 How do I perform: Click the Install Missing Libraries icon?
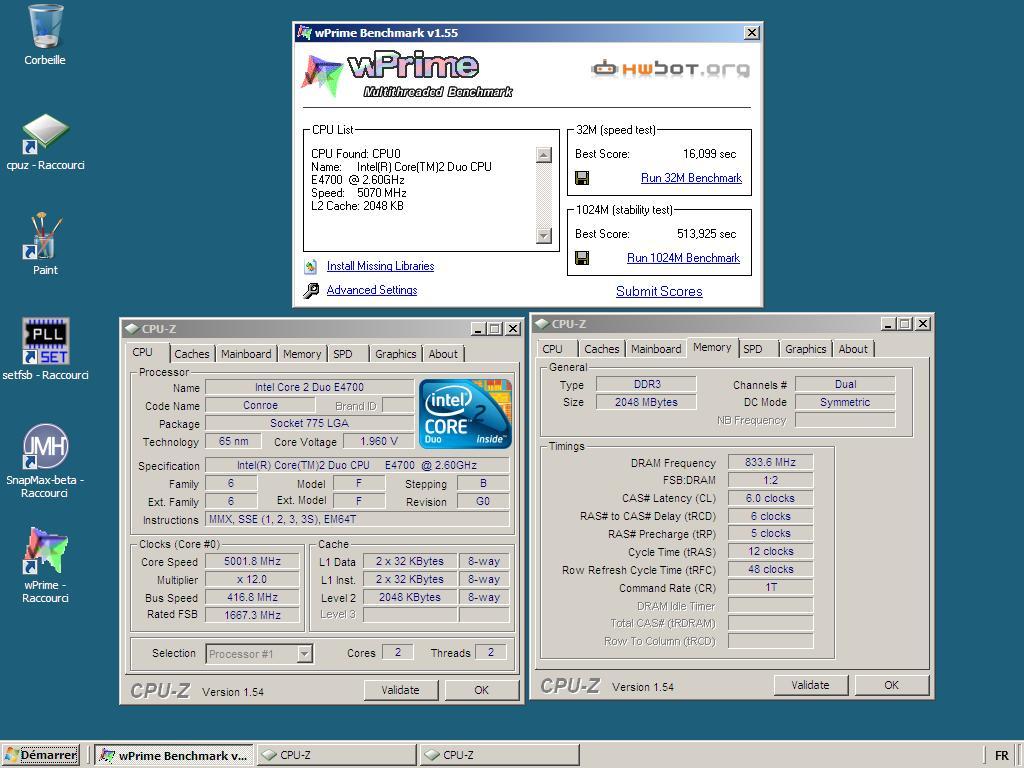311,266
